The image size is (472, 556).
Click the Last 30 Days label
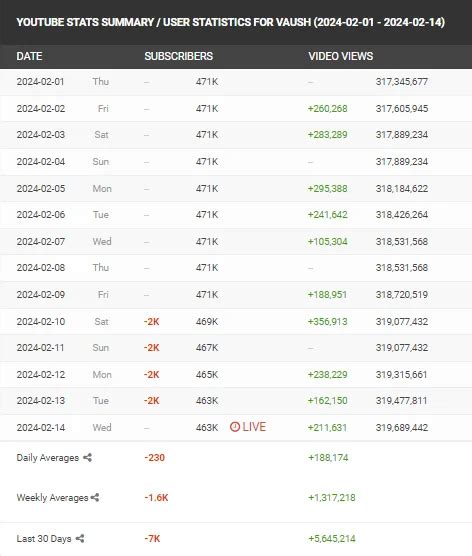[44, 539]
